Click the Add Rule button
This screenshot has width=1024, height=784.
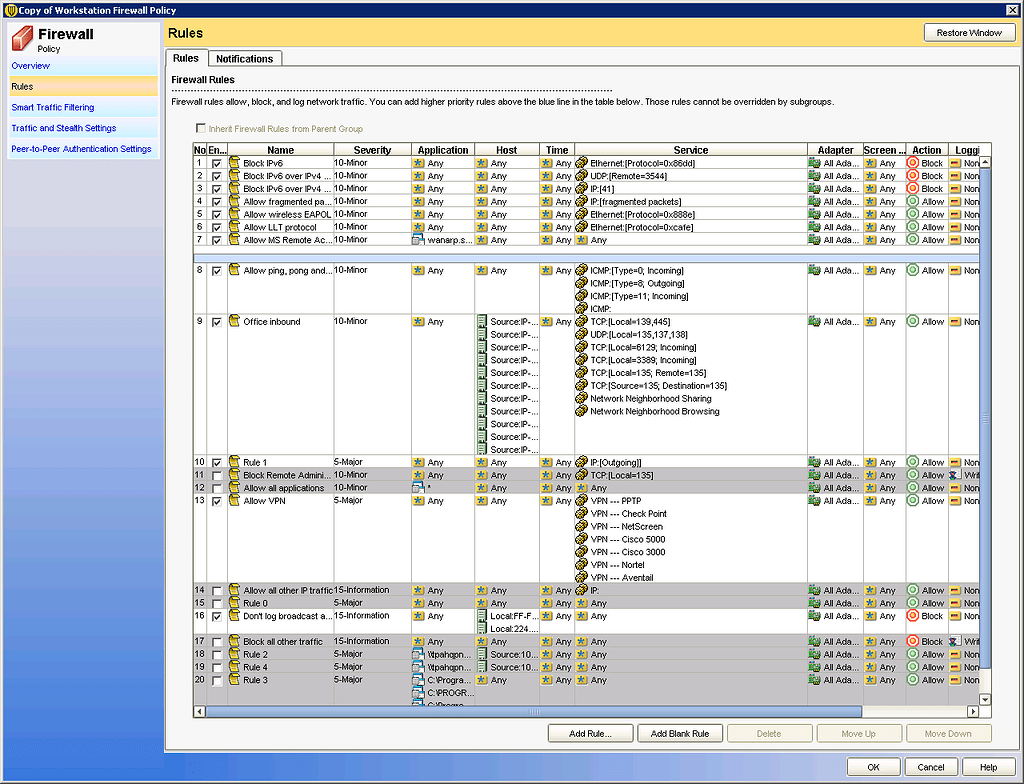589,733
